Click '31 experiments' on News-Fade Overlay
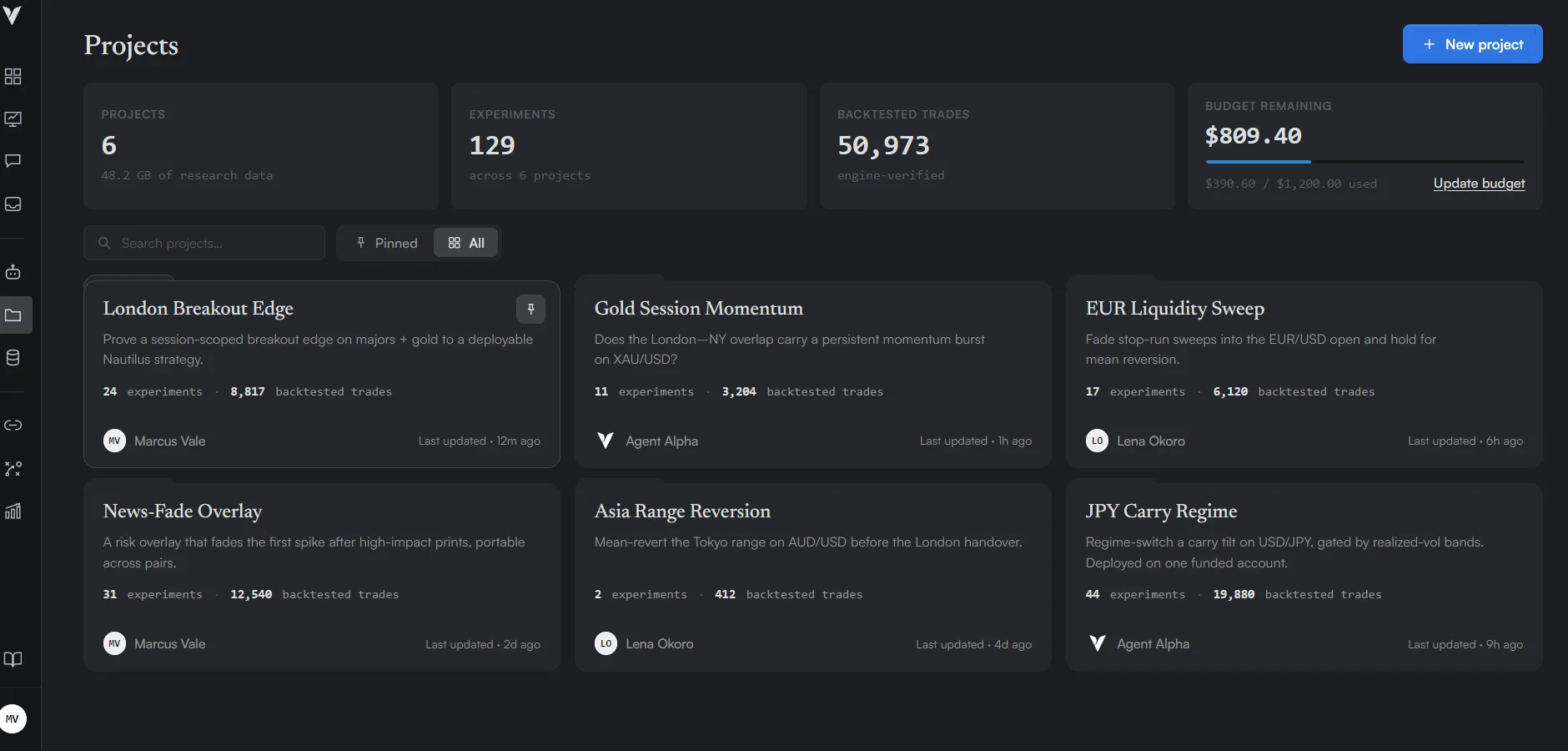1568x751 pixels. 153,594
